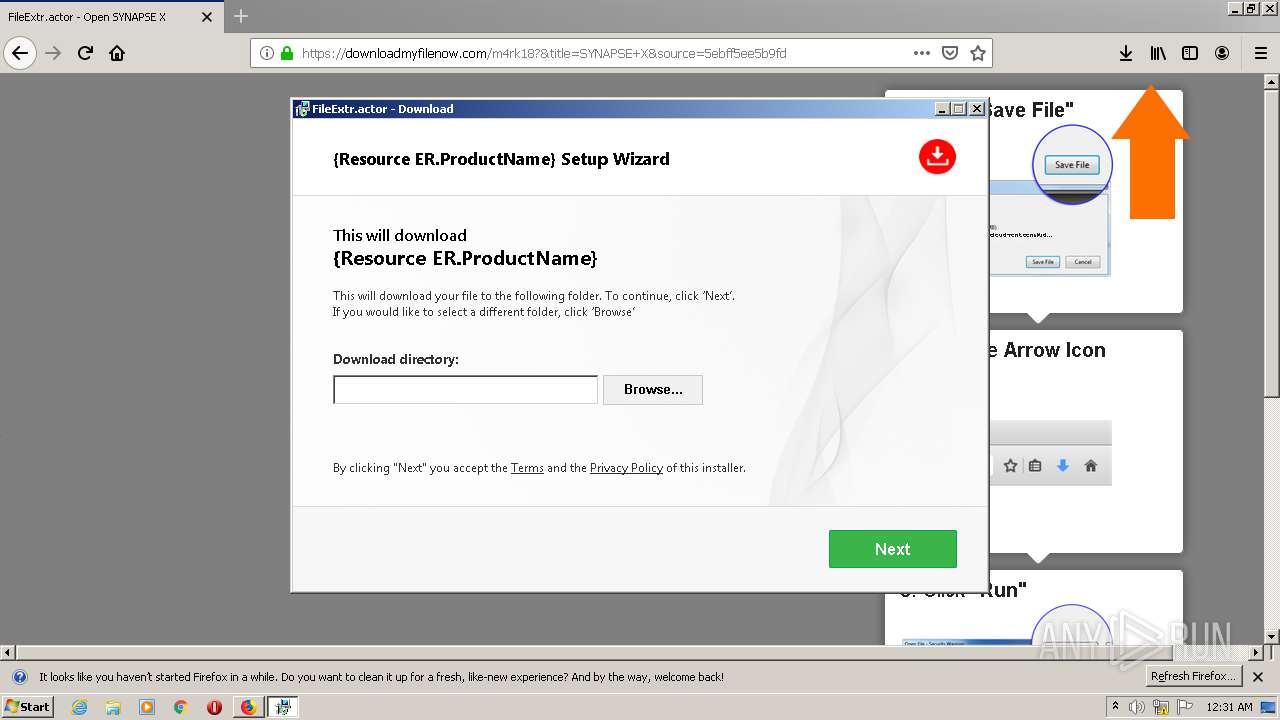Click the green Next button
This screenshot has height=720, width=1280.
point(893,549)
